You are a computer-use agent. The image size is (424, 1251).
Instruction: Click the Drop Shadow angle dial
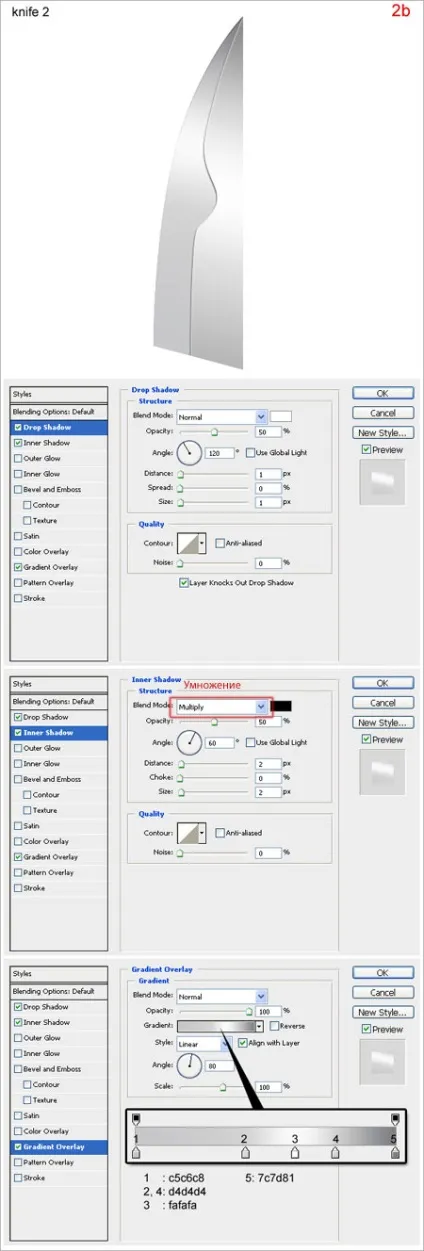tap(190, 453)
